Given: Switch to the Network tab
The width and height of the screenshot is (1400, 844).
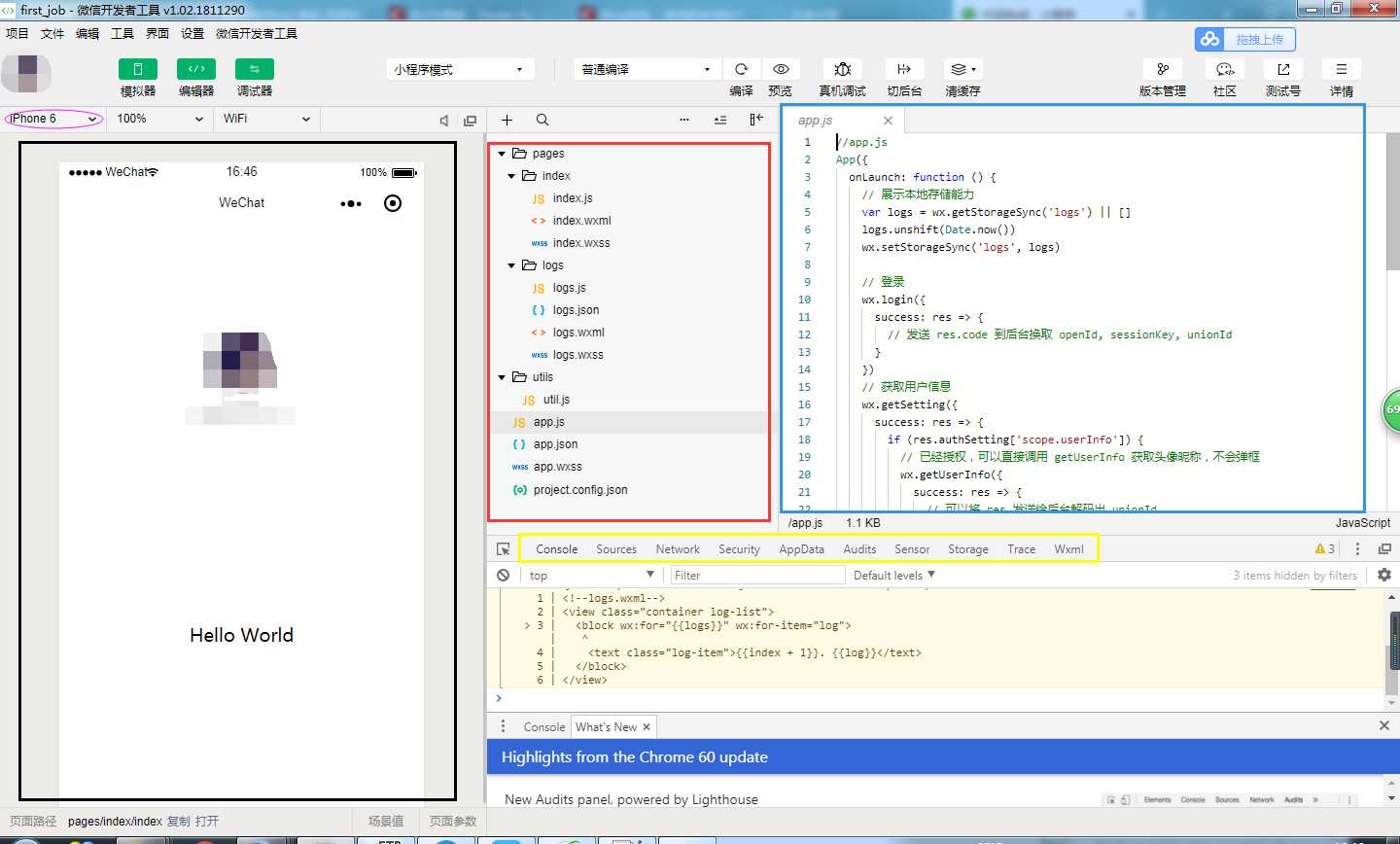Looking at the screenshot, I should coord(678,549).
